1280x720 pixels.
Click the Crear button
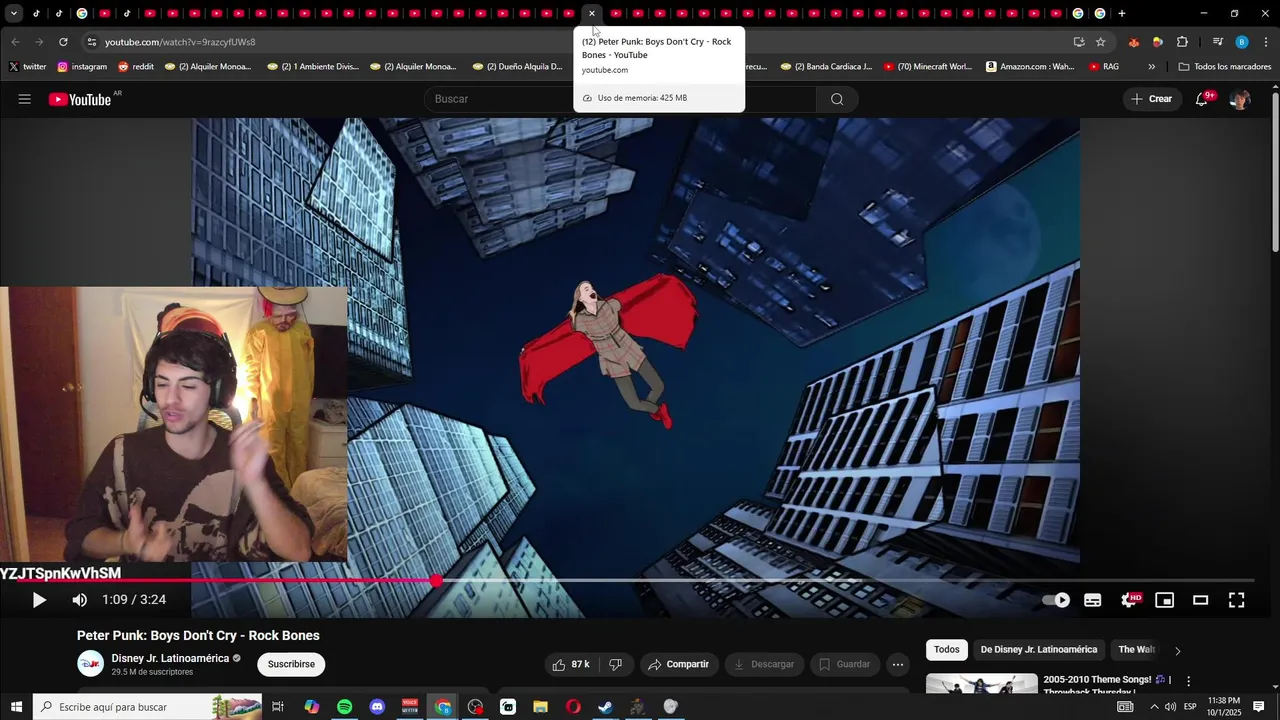point(1152,99)
